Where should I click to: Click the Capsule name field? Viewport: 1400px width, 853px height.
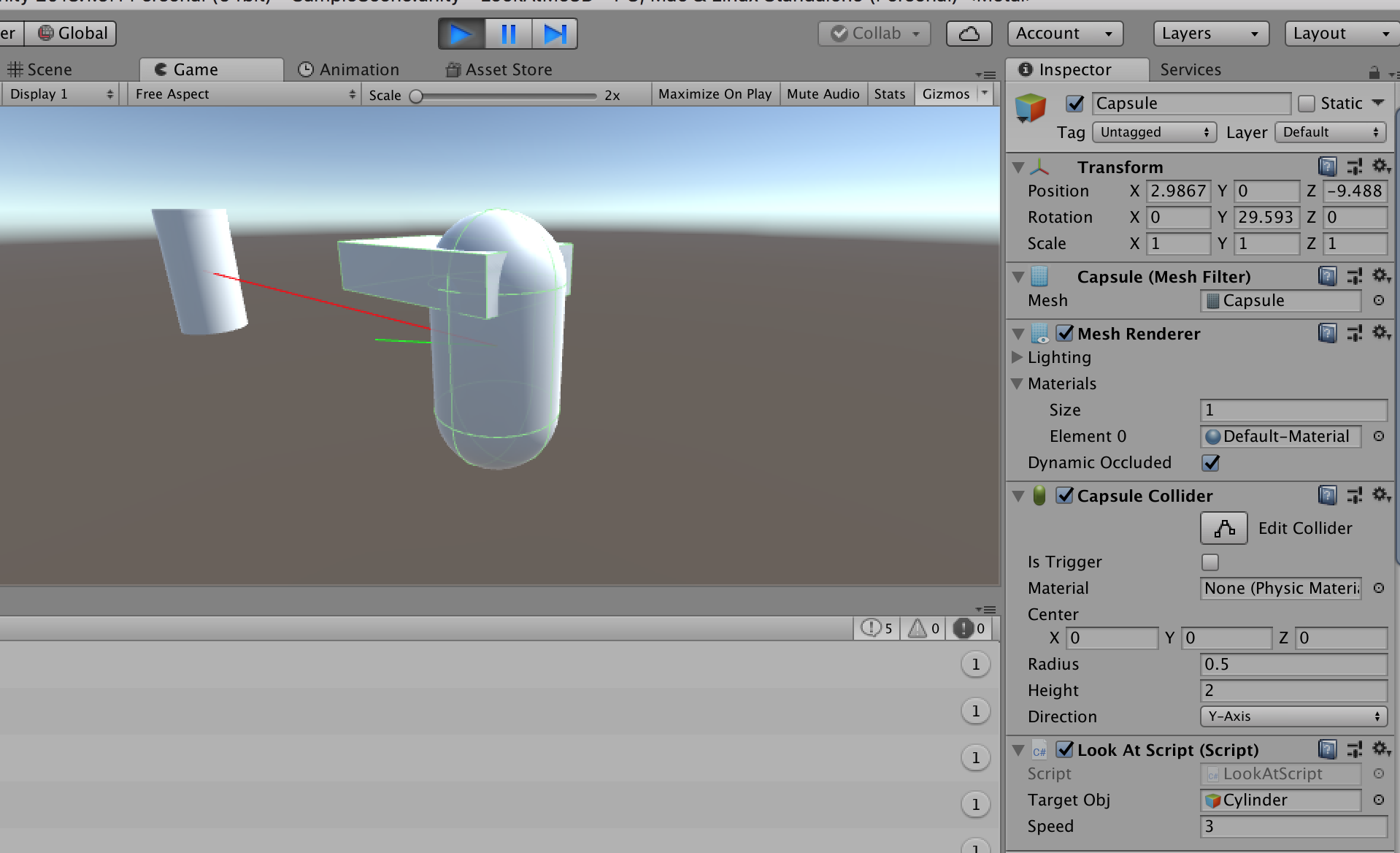[x=1191, y=104]
